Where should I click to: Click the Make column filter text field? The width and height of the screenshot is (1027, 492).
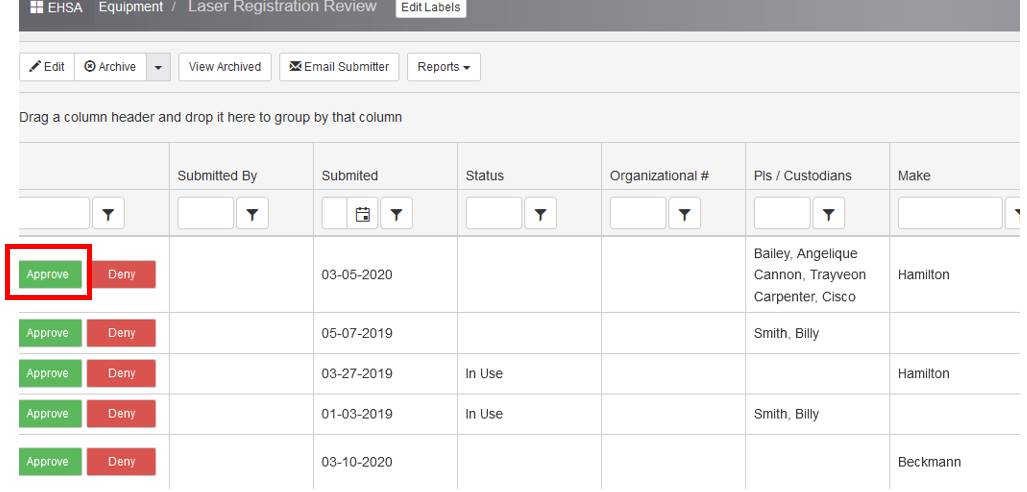point(949,213)
